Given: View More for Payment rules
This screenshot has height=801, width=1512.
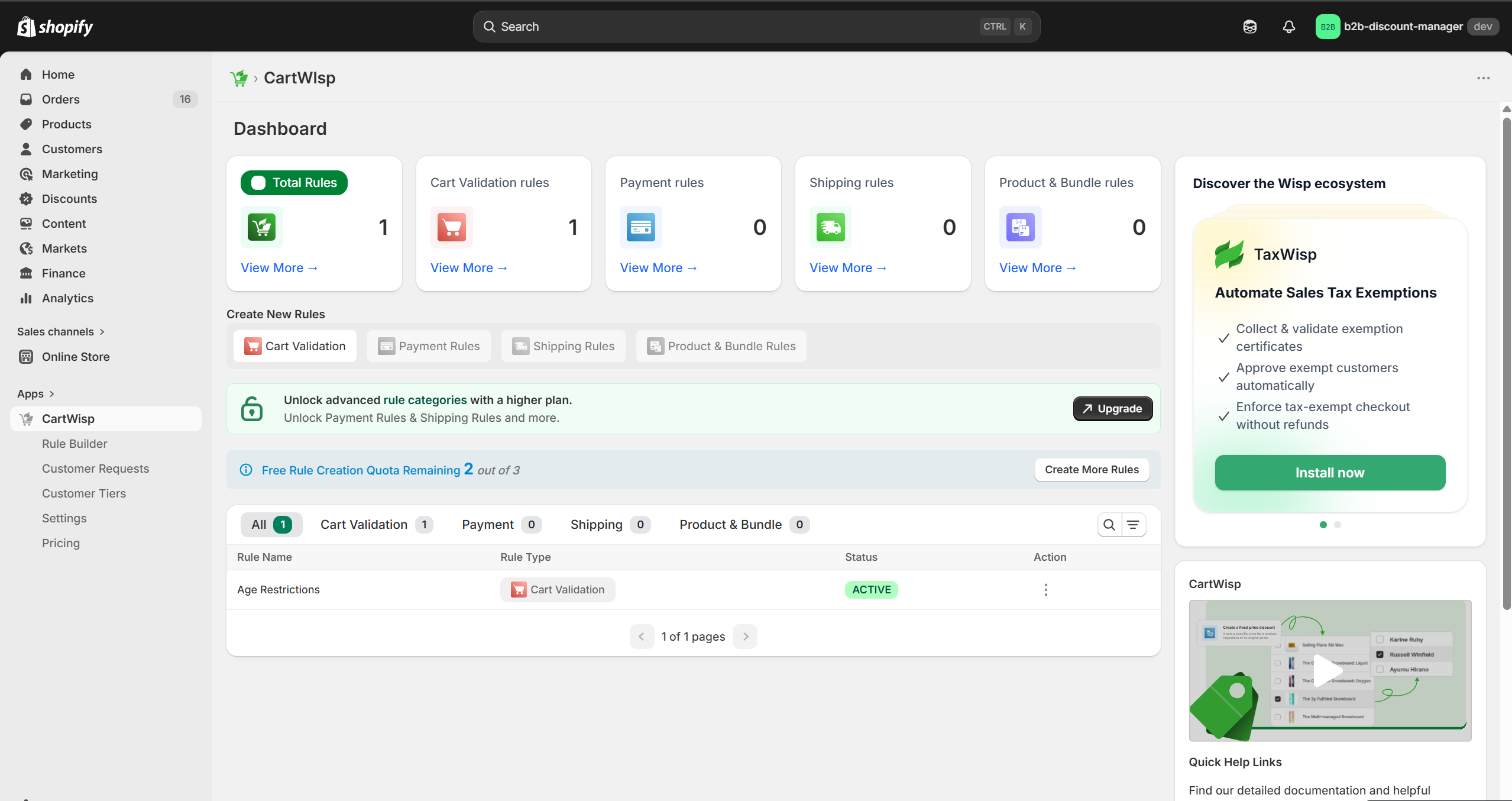Looking at the screenshot, I should 659,268.
